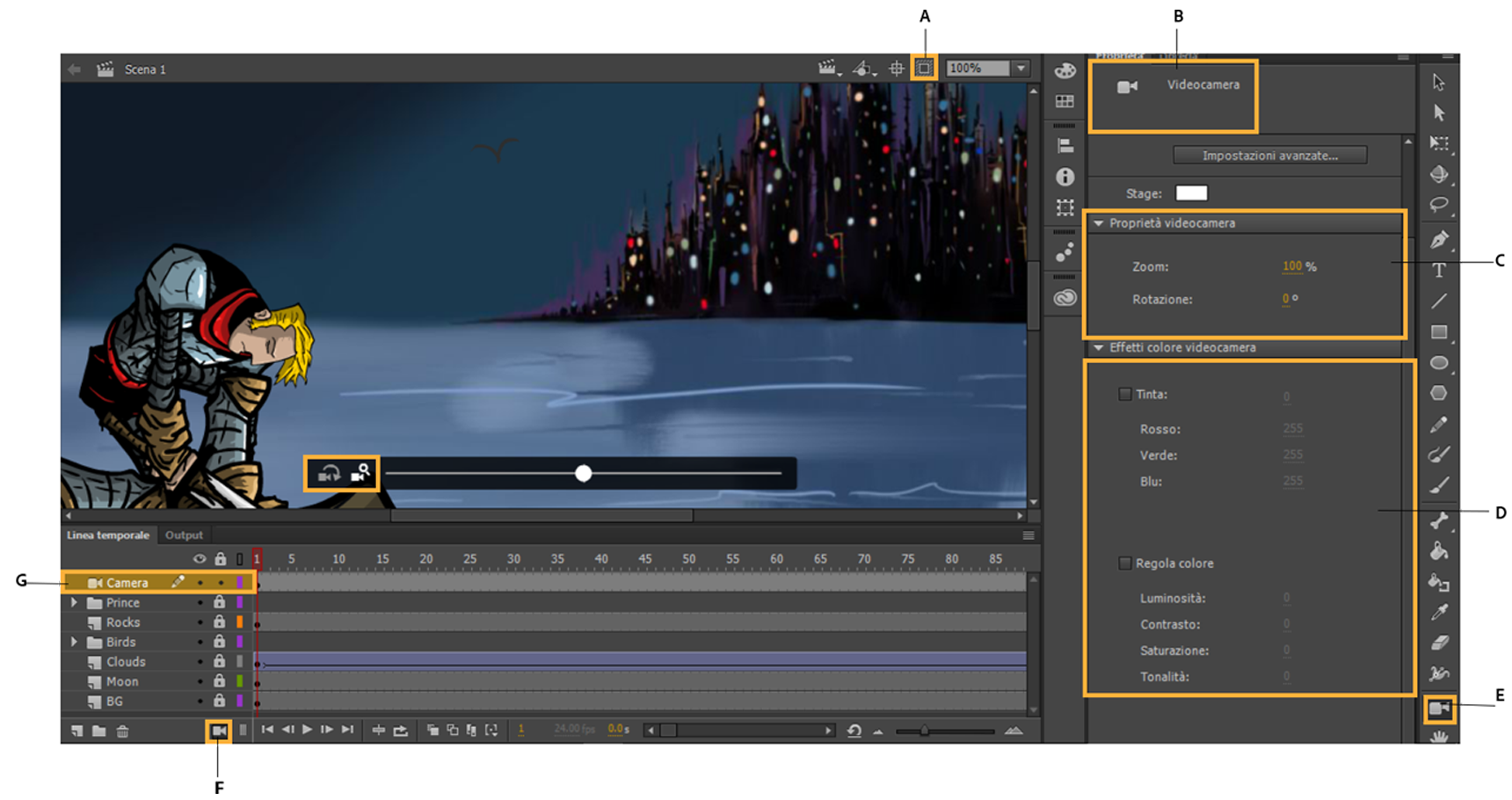This screenshot has width=1512, height=800.
Task: Open the Color palette panel
Action: coord(1065,70)
